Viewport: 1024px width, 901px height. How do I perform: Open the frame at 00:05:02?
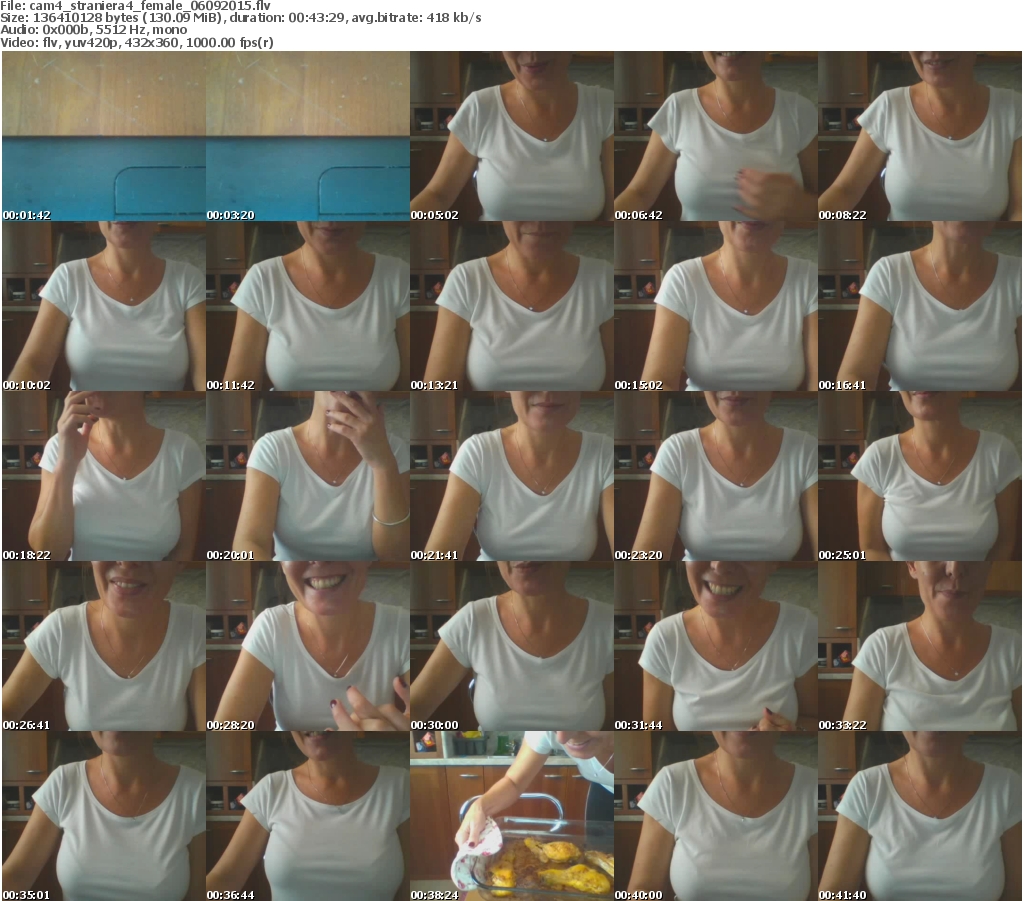point(511,136)
